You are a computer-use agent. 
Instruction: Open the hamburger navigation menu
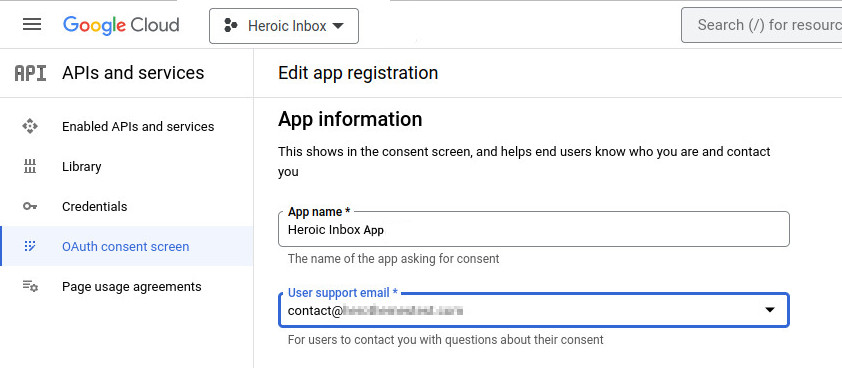click(x=32, y=24)
